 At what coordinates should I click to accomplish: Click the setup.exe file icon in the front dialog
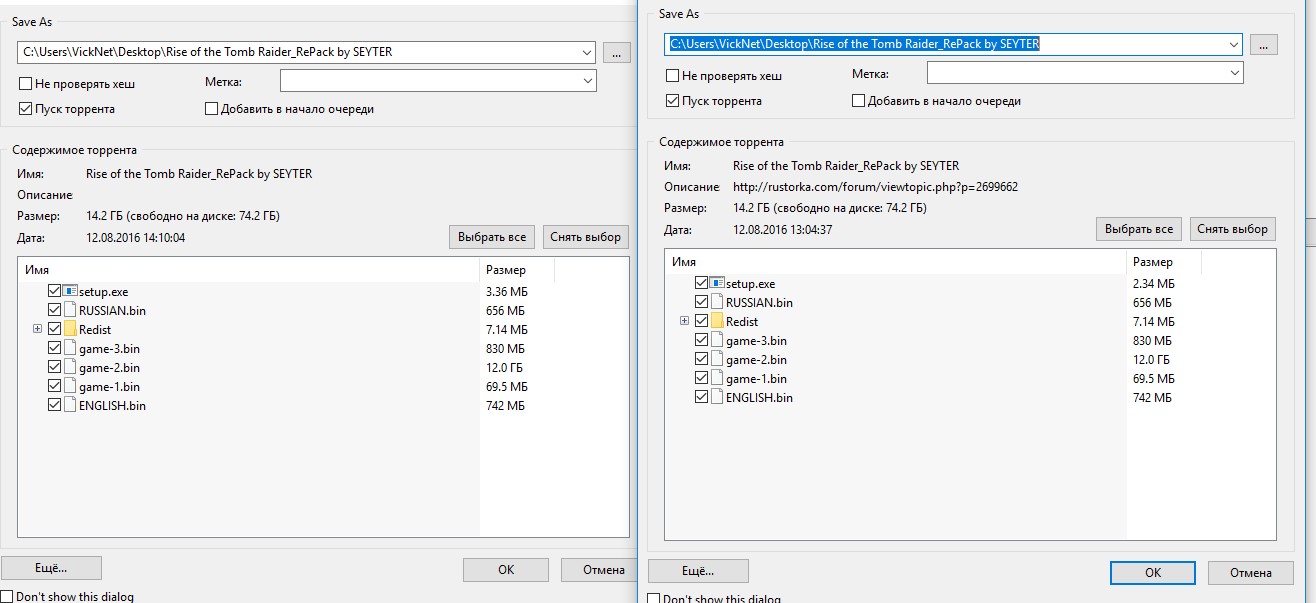[x=717, y=283]
